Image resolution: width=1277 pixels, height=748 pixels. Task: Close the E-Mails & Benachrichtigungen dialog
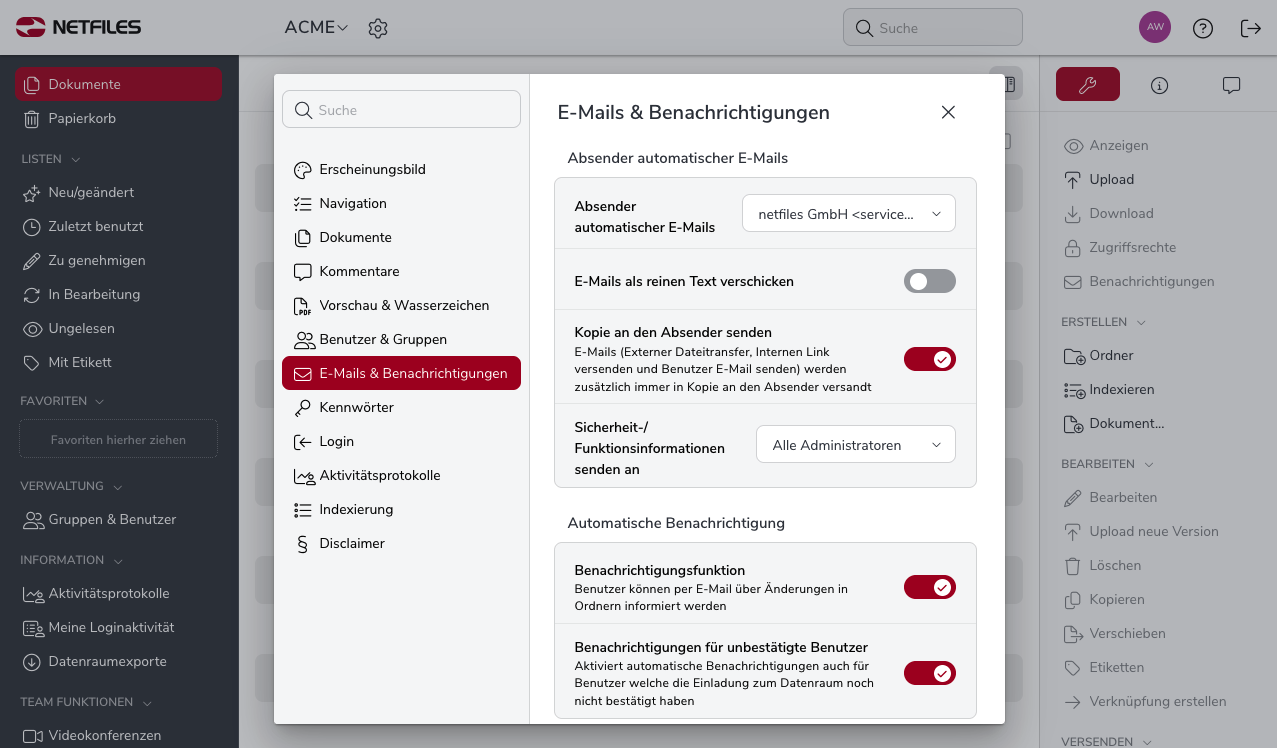tap(948, 112)
